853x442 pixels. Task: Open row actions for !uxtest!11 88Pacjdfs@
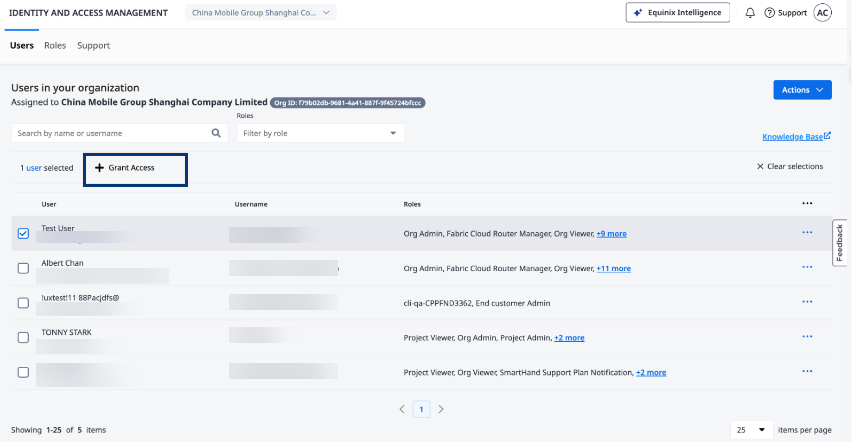pyautogui.click(x=807, y=302)
